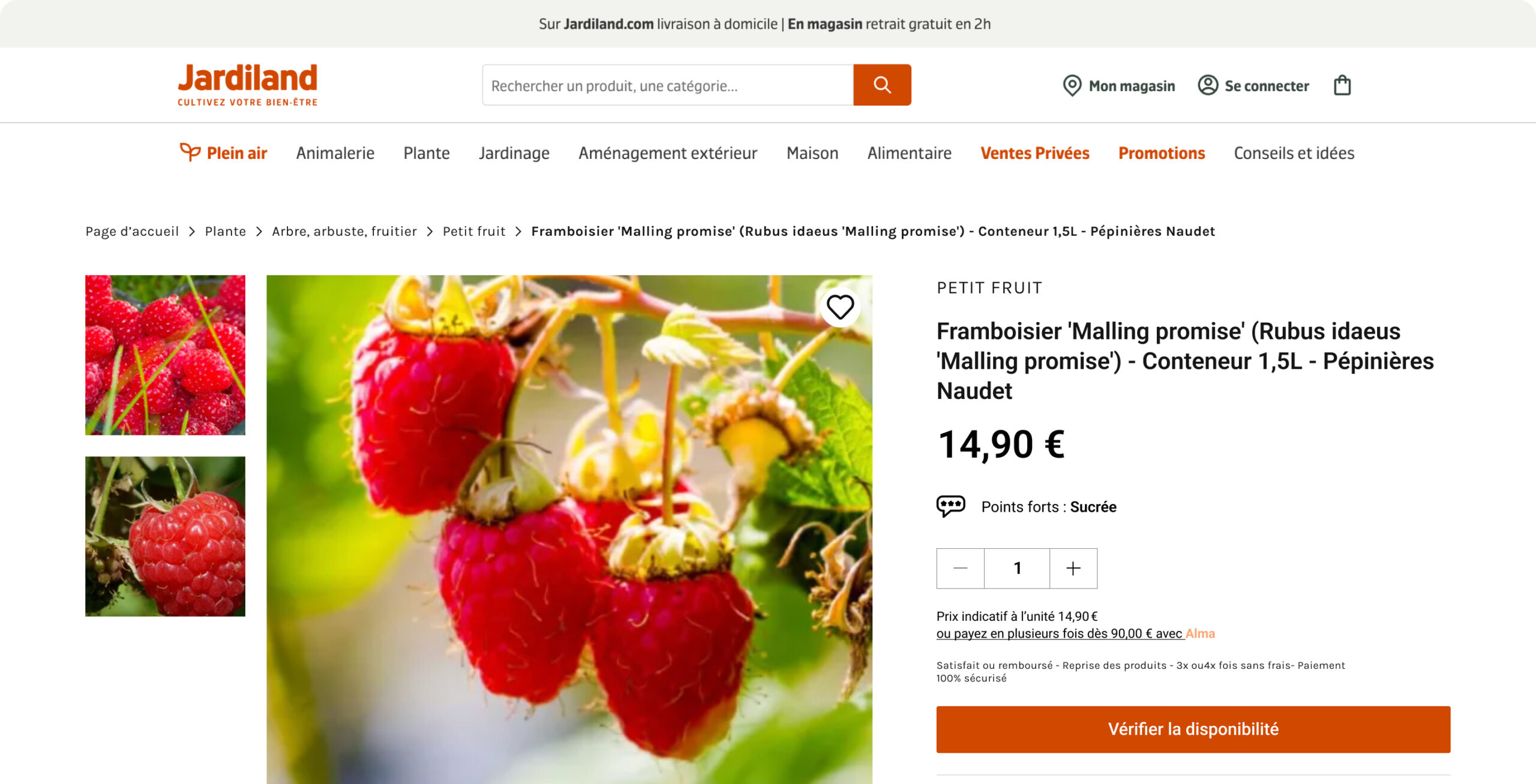The height and width of the screenshot is (784, 1536).
Task: Focus the product search input field
Action: [x=668, y=85]
